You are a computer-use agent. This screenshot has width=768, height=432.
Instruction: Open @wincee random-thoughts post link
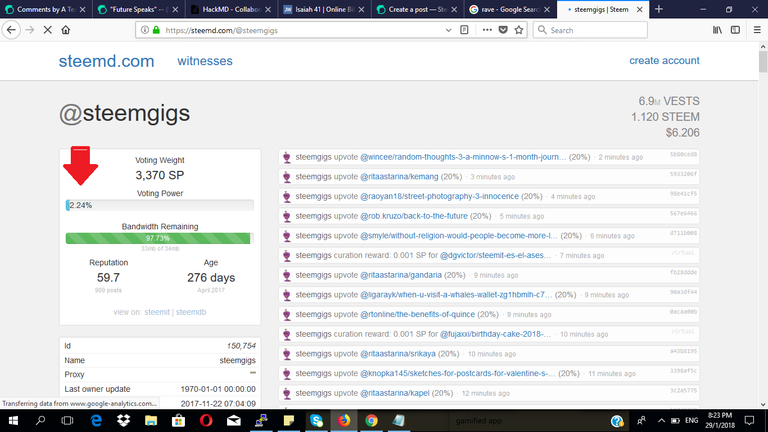click(463, 157)
